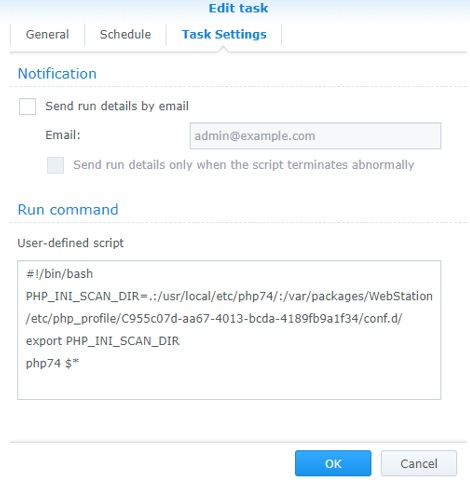Click the Notification section heading
Image resolution: width=470 pixels, height=482 pixels.
(57, 74)
